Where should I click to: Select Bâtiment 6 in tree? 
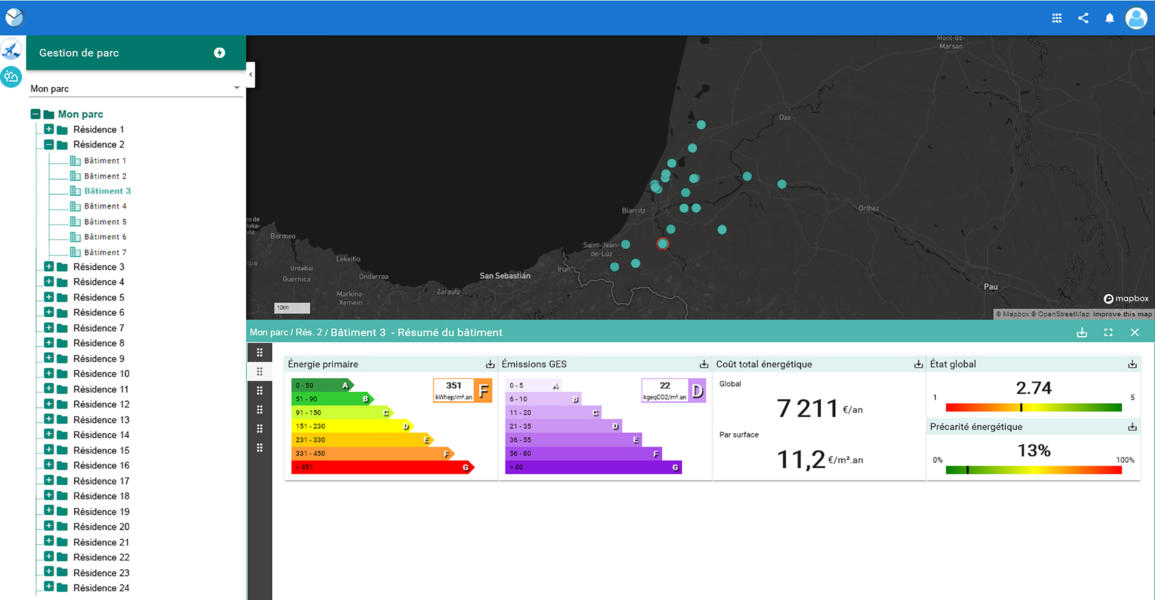pyautogui.click(x=105, y=237)
